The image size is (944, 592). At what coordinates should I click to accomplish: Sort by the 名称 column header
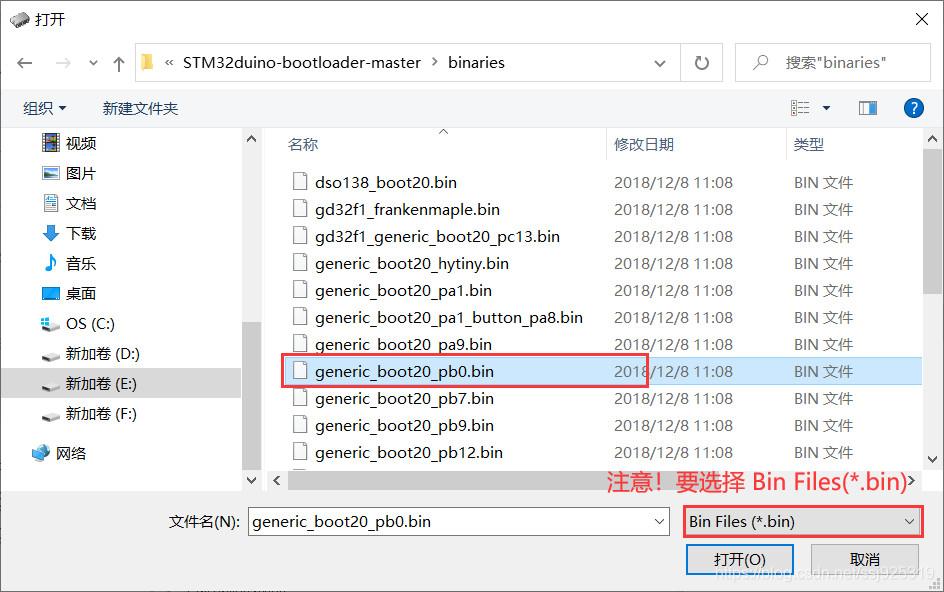click(303, 145)
